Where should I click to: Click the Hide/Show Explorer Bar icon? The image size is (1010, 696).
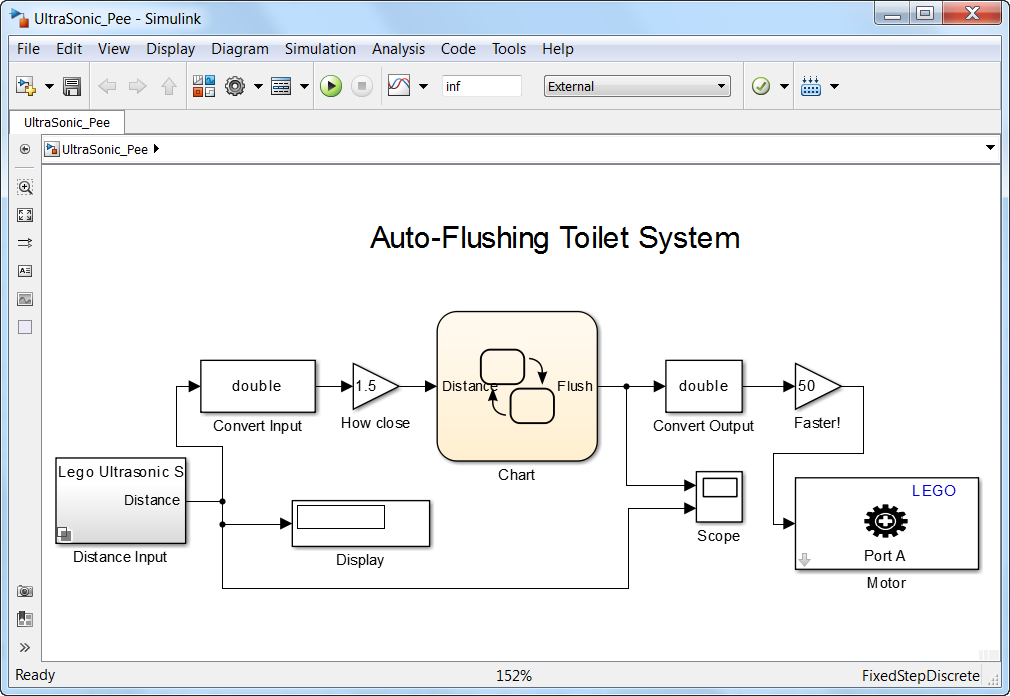coord(25,149)
